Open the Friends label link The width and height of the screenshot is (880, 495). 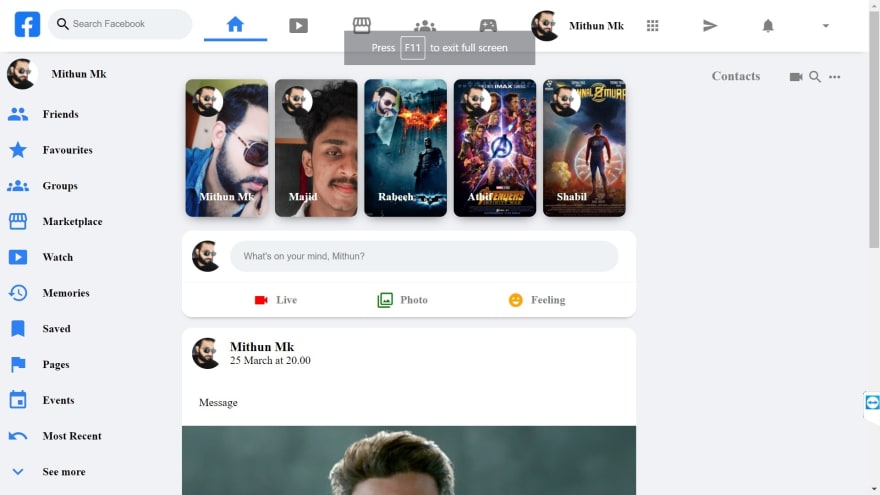(61, 114)
